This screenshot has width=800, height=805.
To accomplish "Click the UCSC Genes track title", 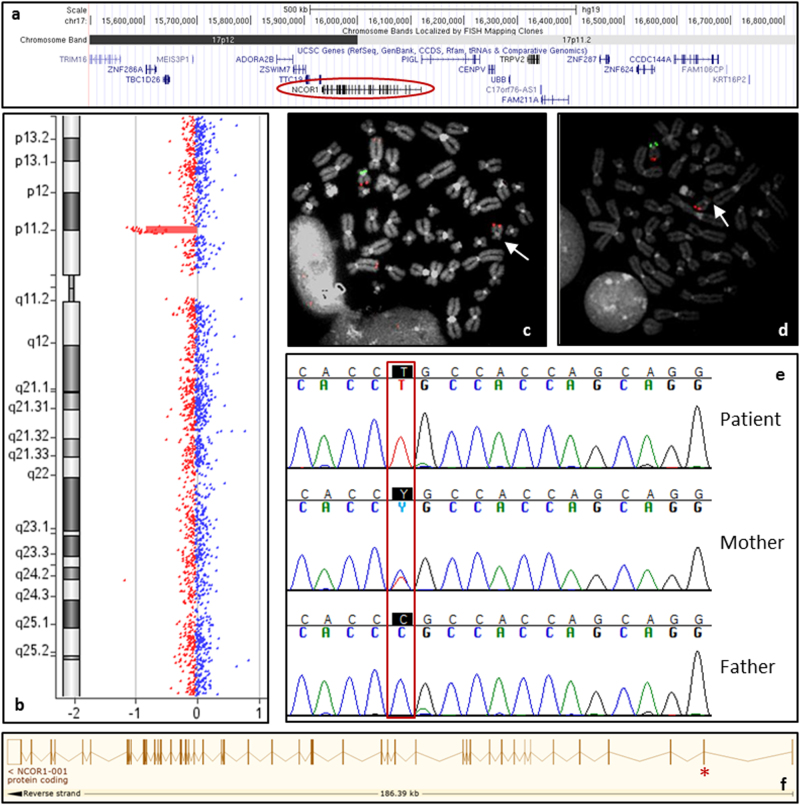I will [x=427, y=49].
